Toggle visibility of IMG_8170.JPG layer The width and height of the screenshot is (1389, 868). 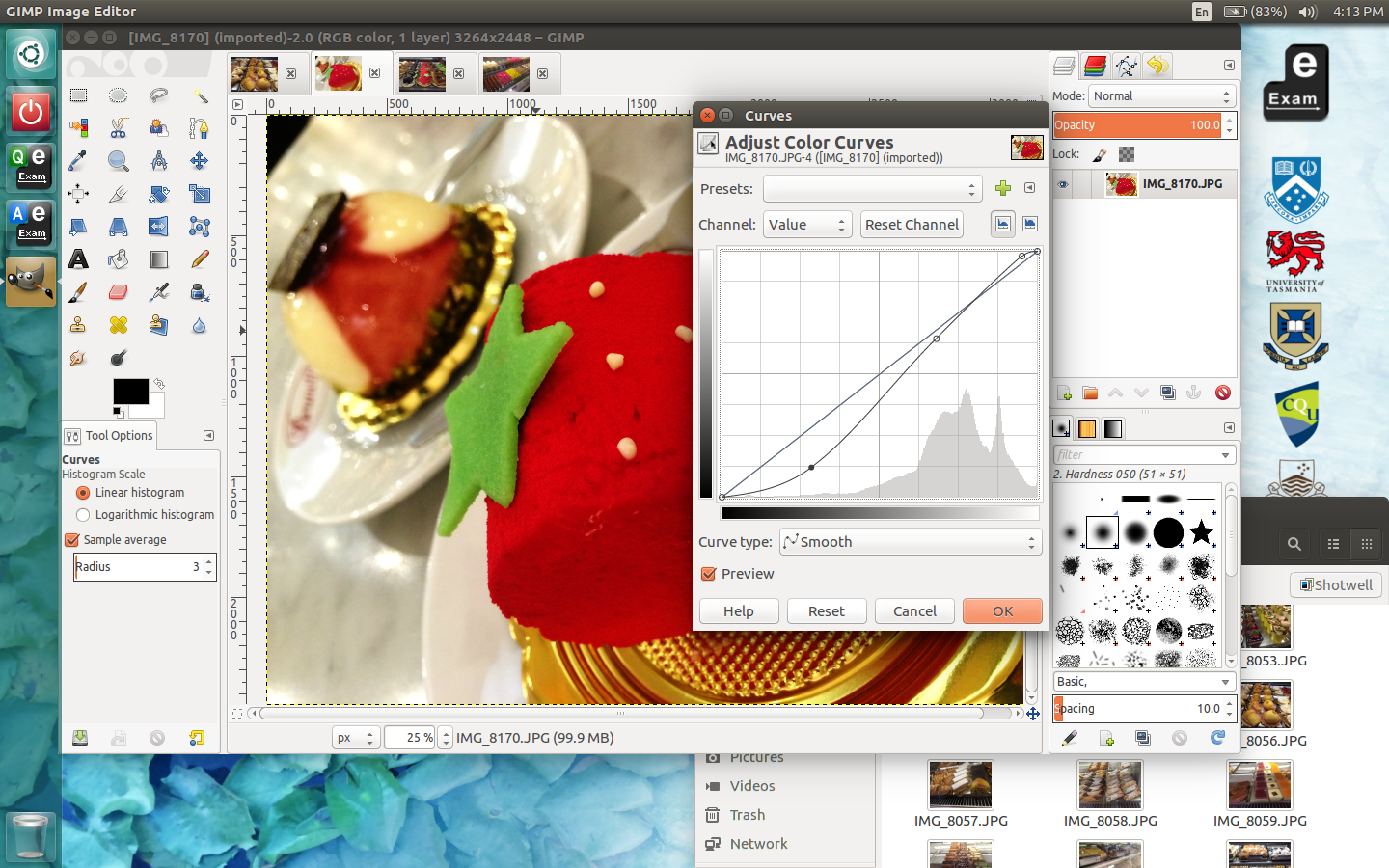click(x=1063, y=184)
